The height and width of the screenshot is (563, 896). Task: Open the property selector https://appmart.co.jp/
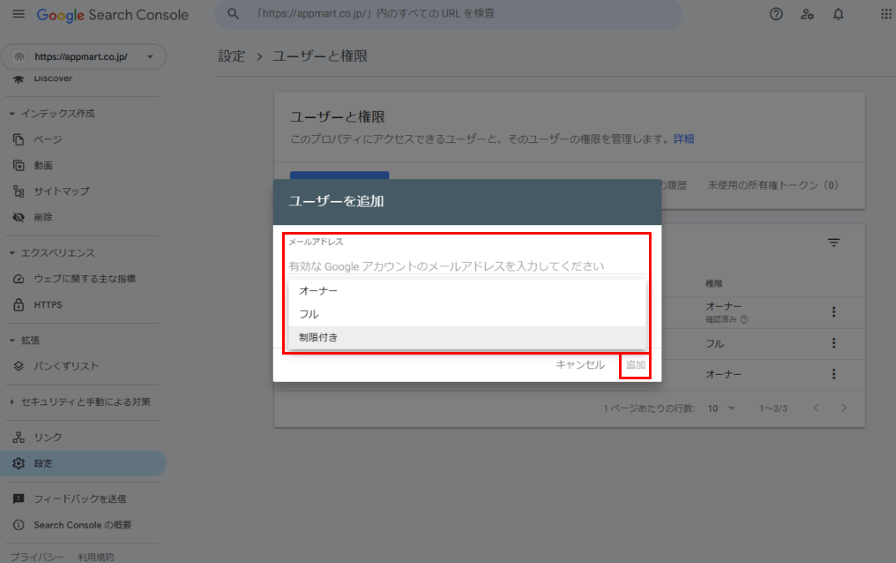83,57
